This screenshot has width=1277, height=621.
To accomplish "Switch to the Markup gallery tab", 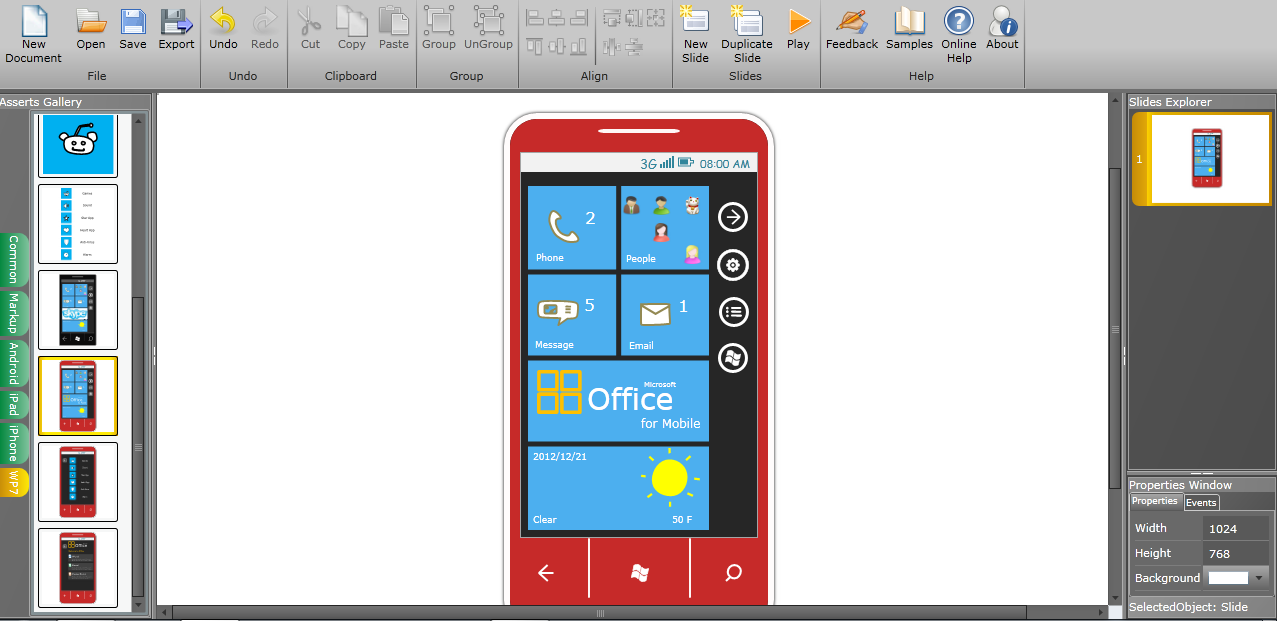I will [x=14, y=313].
